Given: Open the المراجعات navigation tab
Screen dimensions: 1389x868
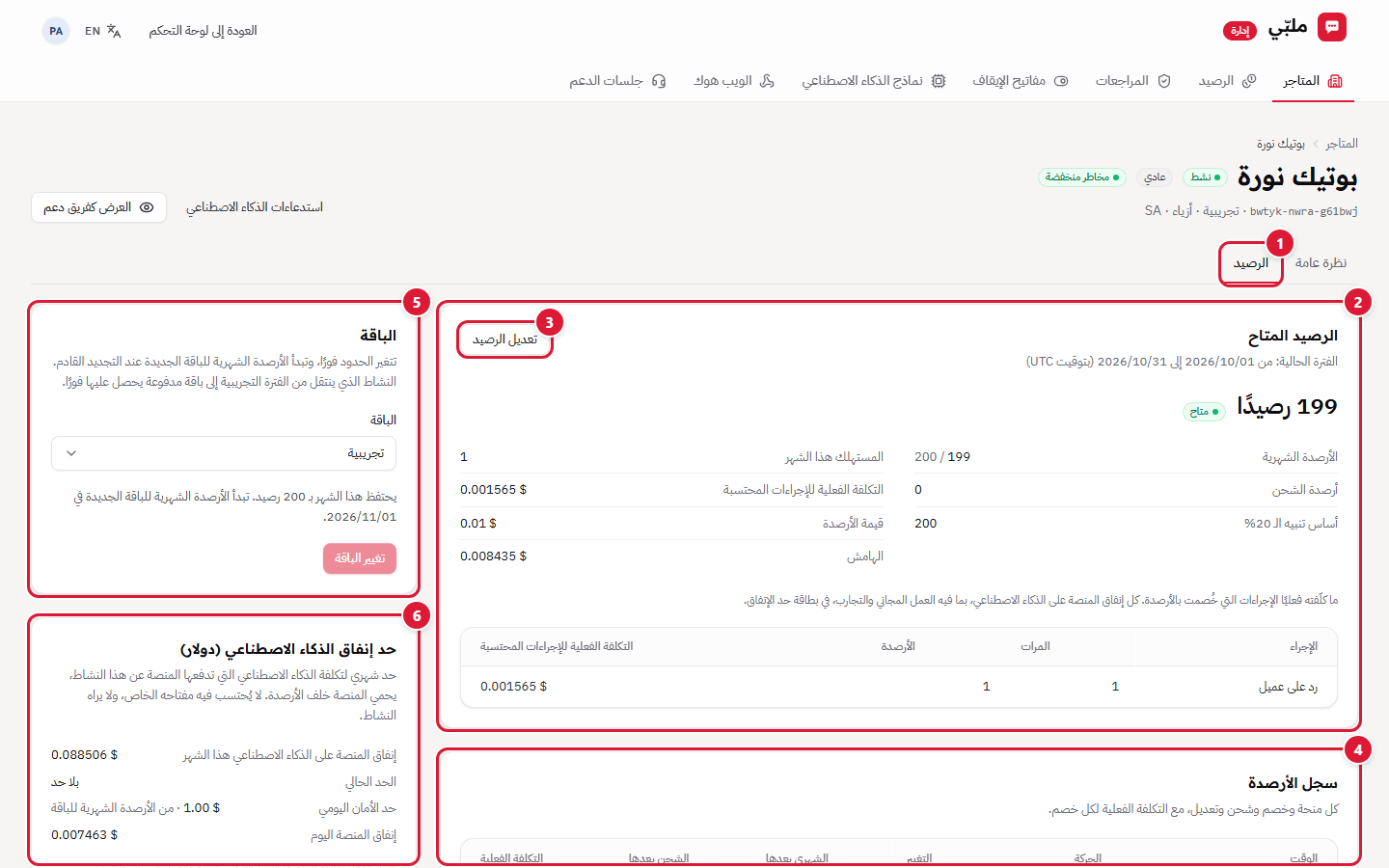Looking at the screenshot, I should (1132, 81).
